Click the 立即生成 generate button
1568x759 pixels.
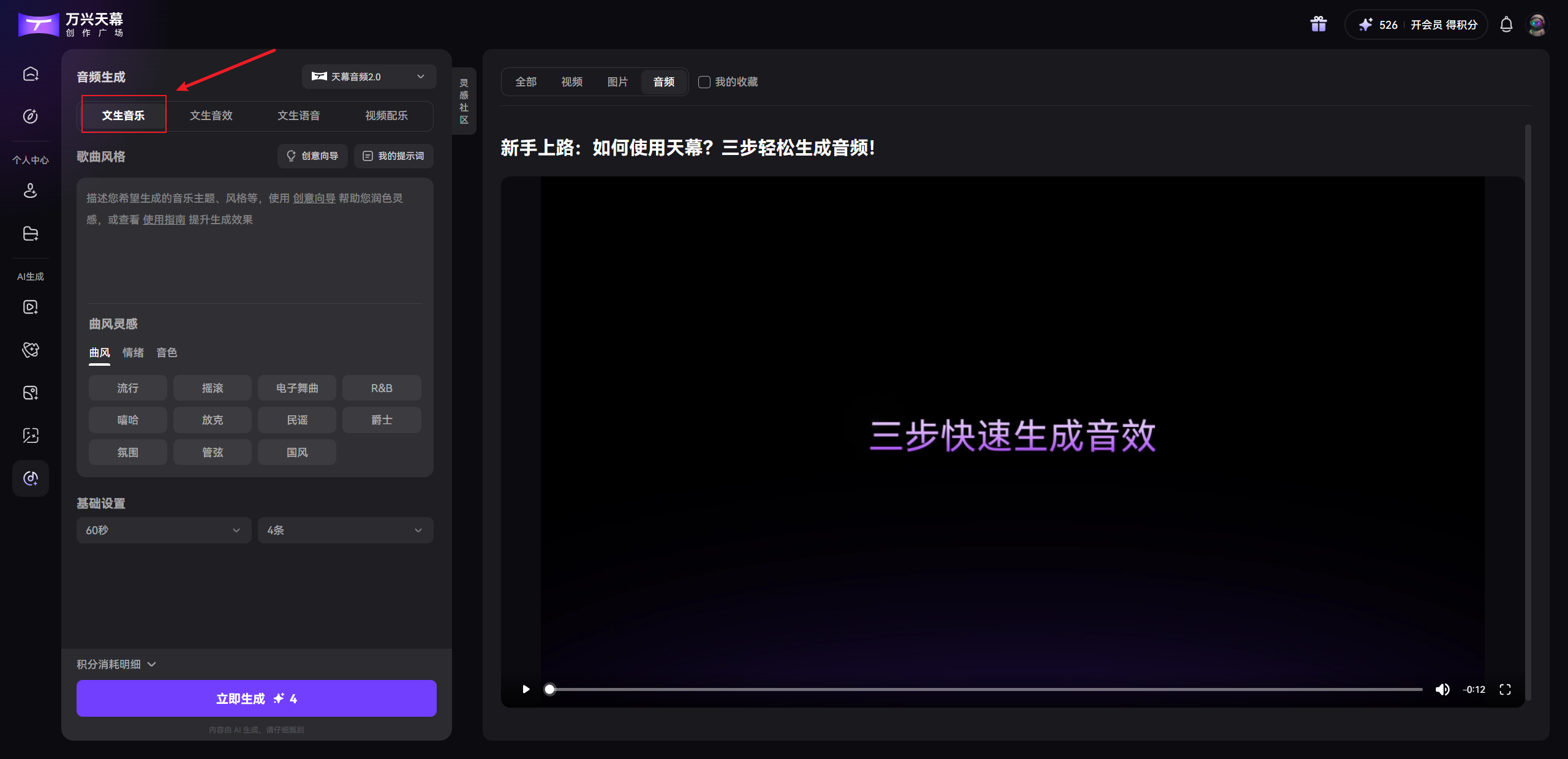click(256, 698)
